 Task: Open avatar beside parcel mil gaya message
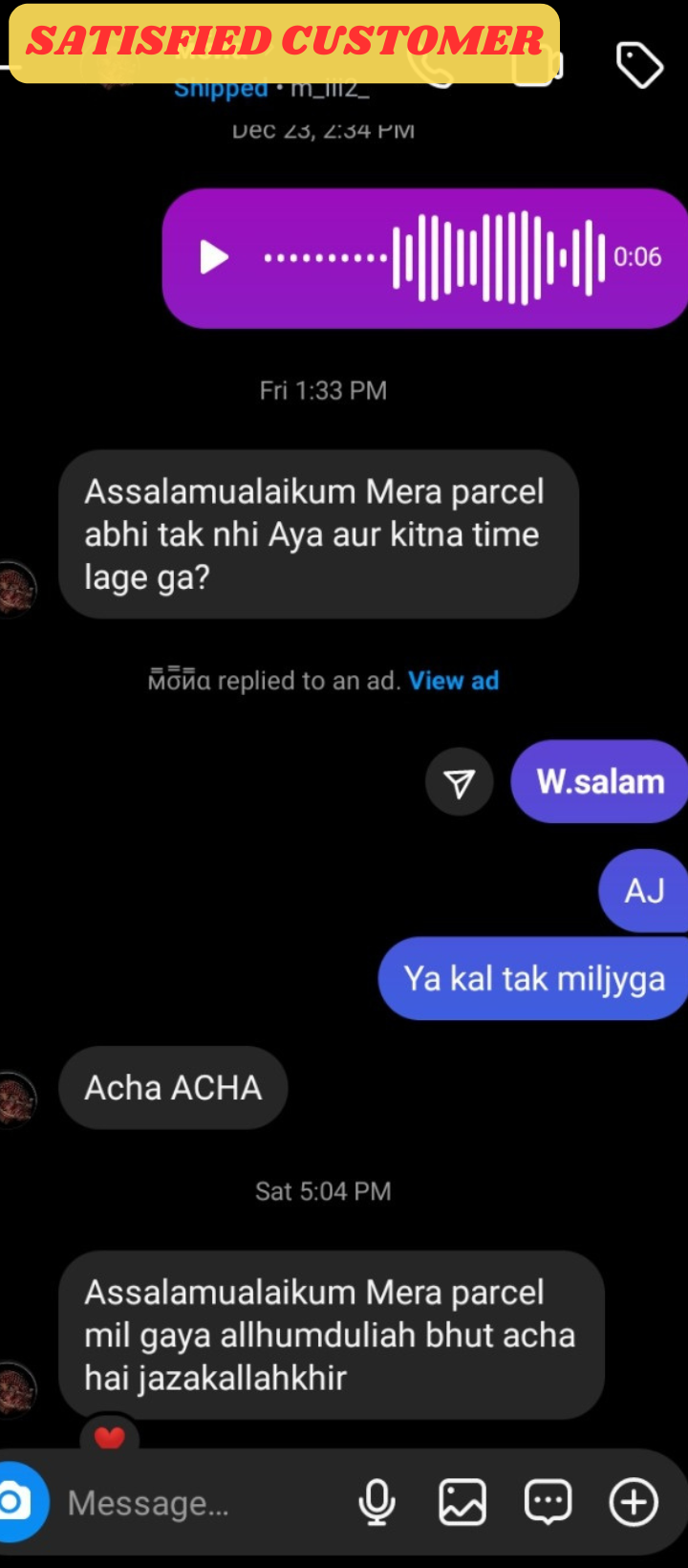(16, 1388)
